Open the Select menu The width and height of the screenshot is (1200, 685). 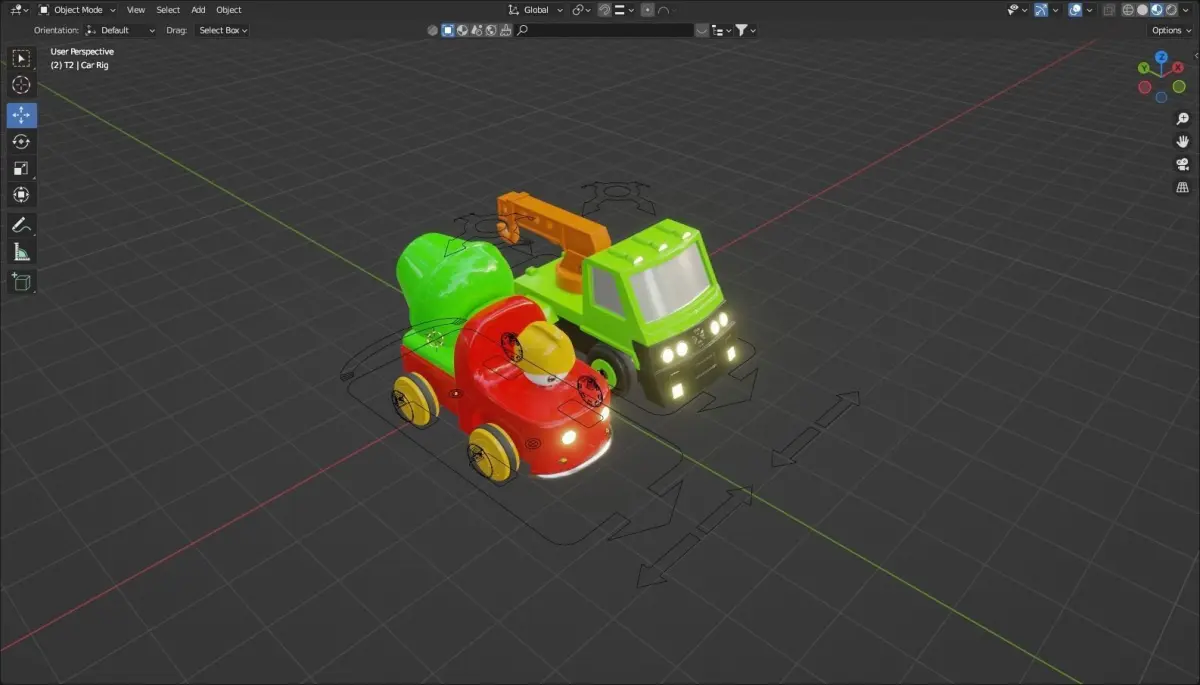168,10
